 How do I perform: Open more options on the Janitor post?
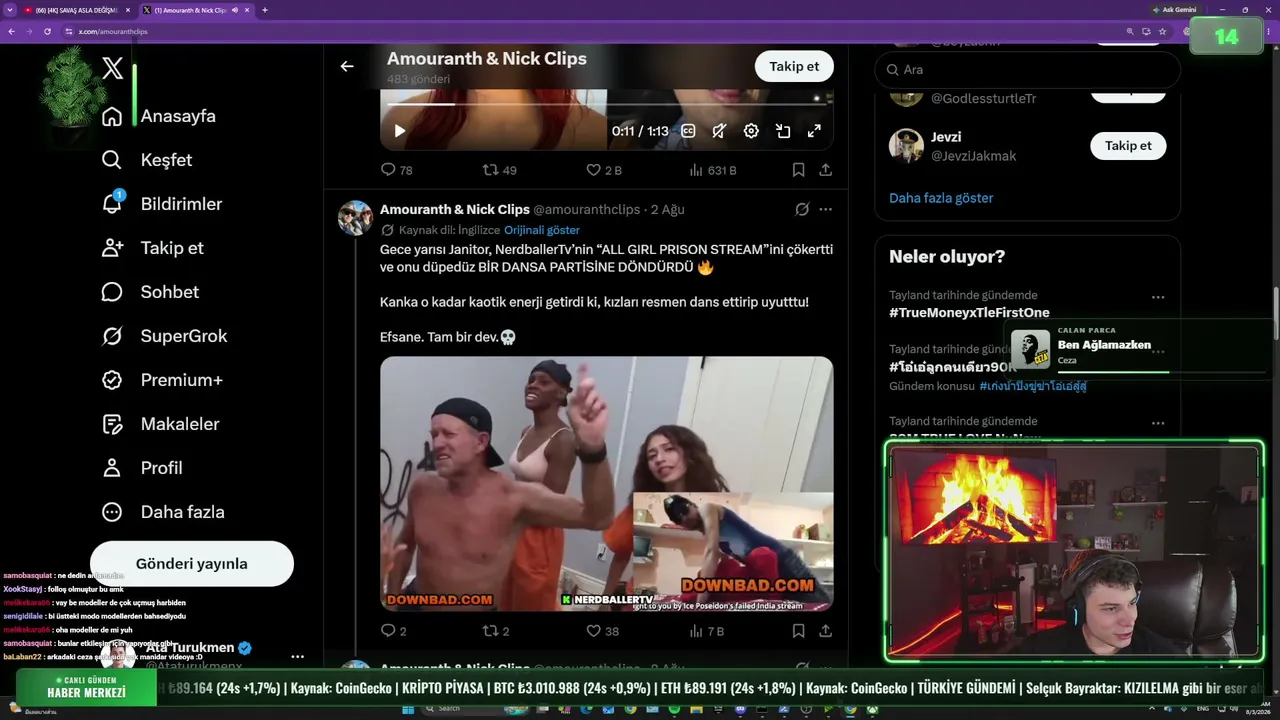point(825,209)
